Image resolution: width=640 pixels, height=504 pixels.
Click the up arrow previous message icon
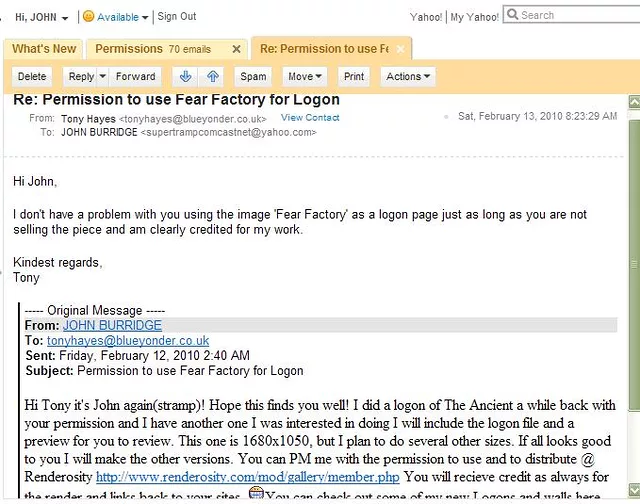coord(212,76)
